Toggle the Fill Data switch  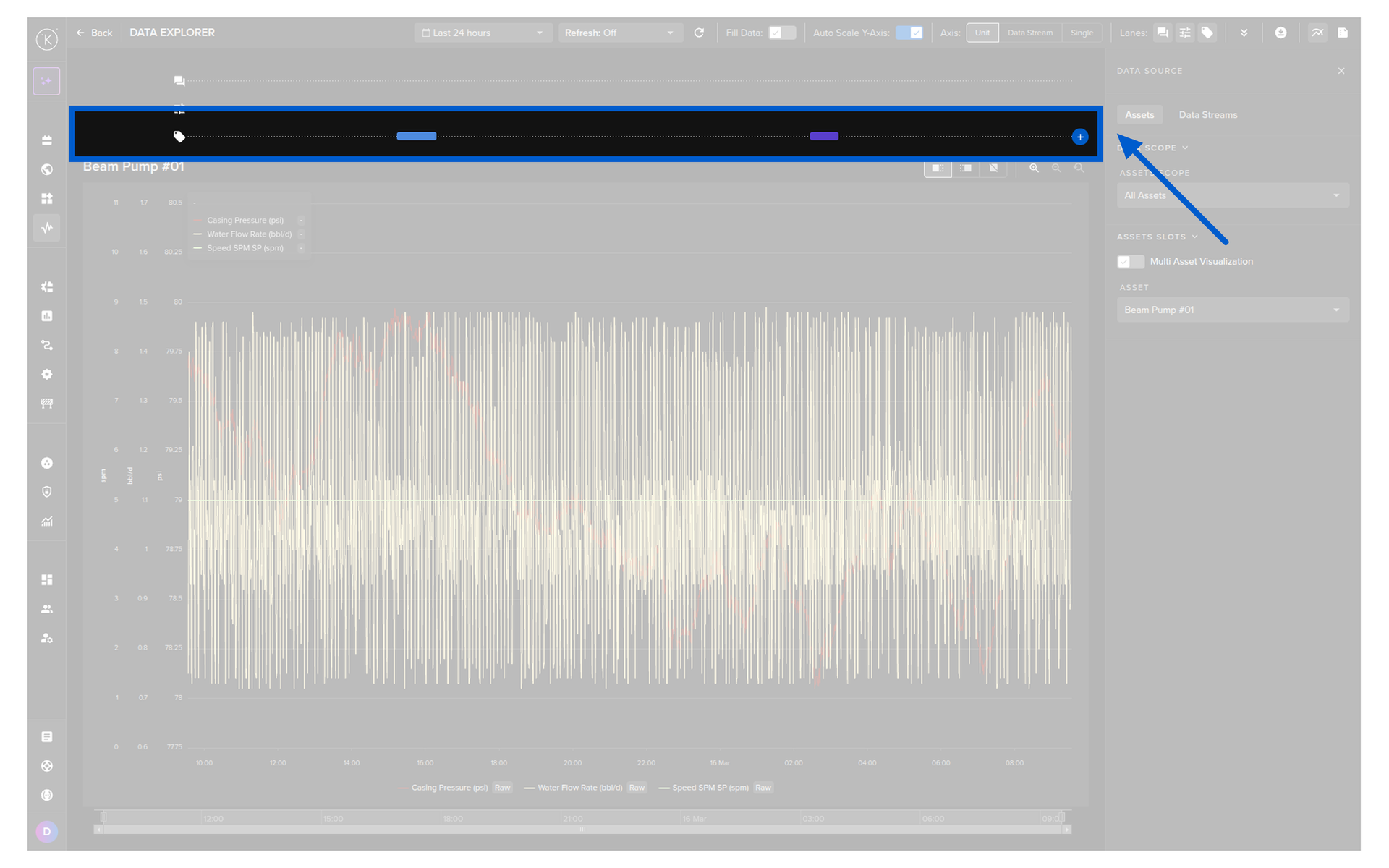[781, 33]
